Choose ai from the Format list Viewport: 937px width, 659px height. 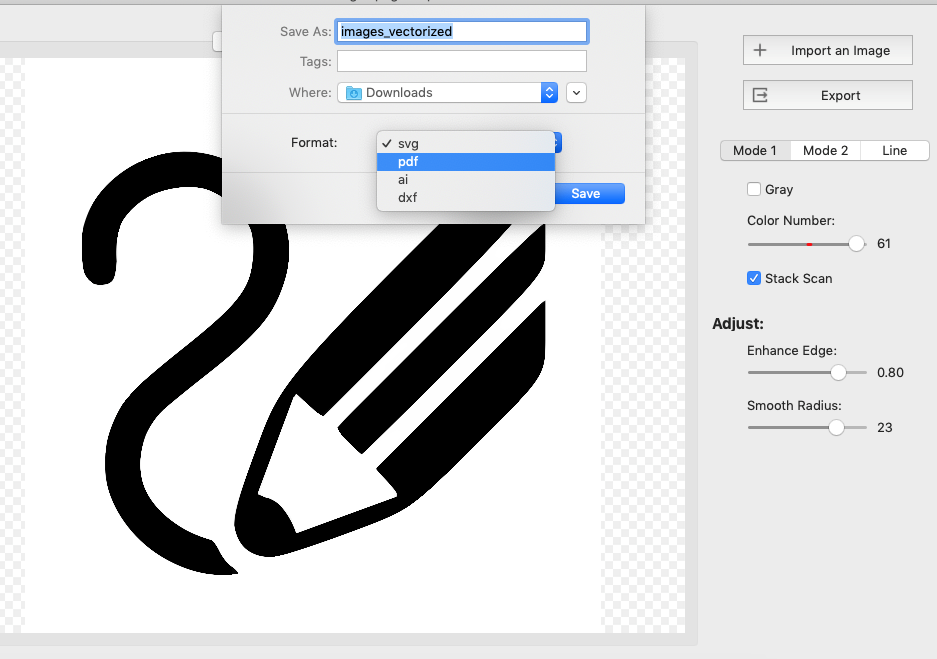coord(466,180)
